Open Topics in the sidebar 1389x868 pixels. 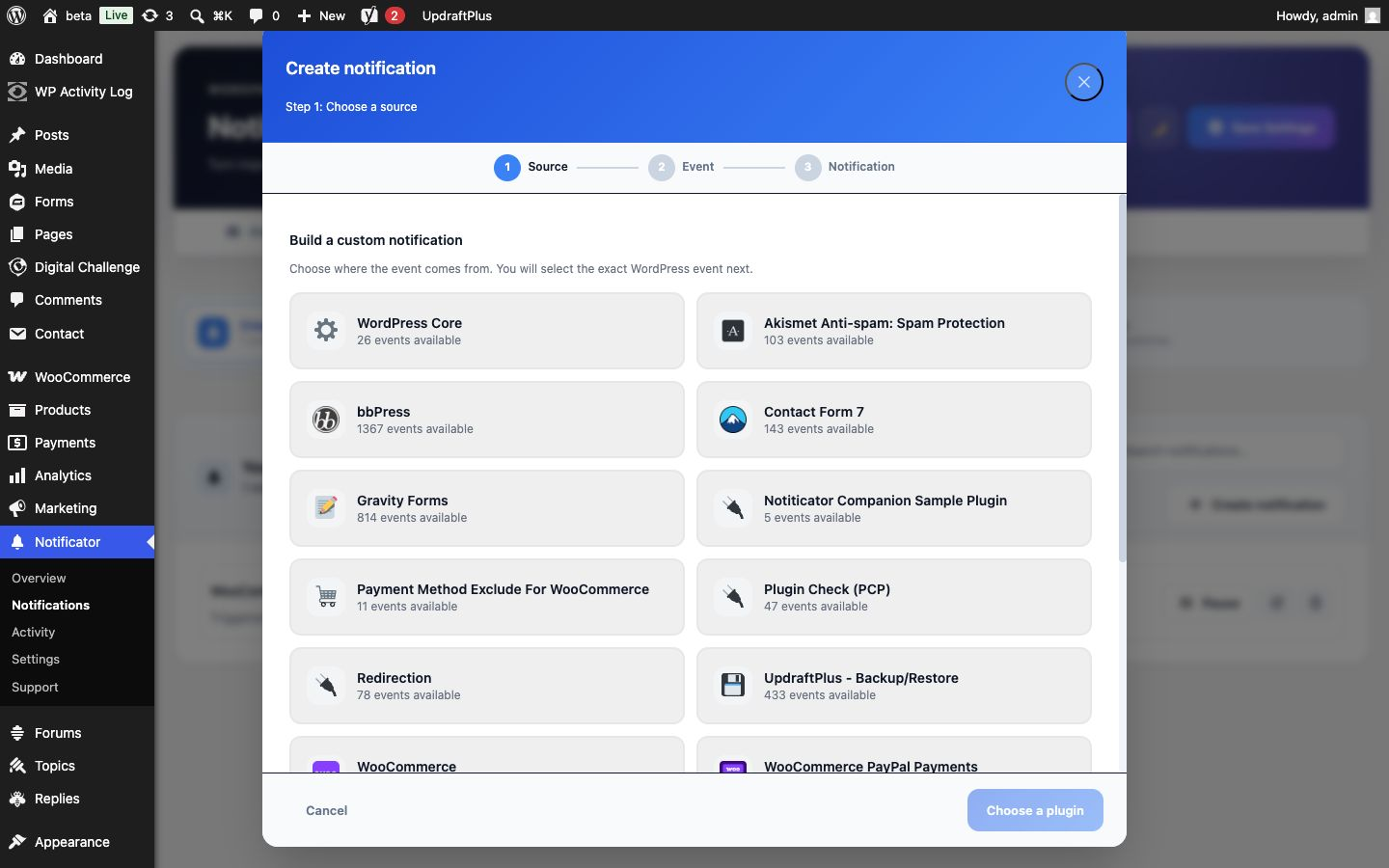click(x=77, y=766)
